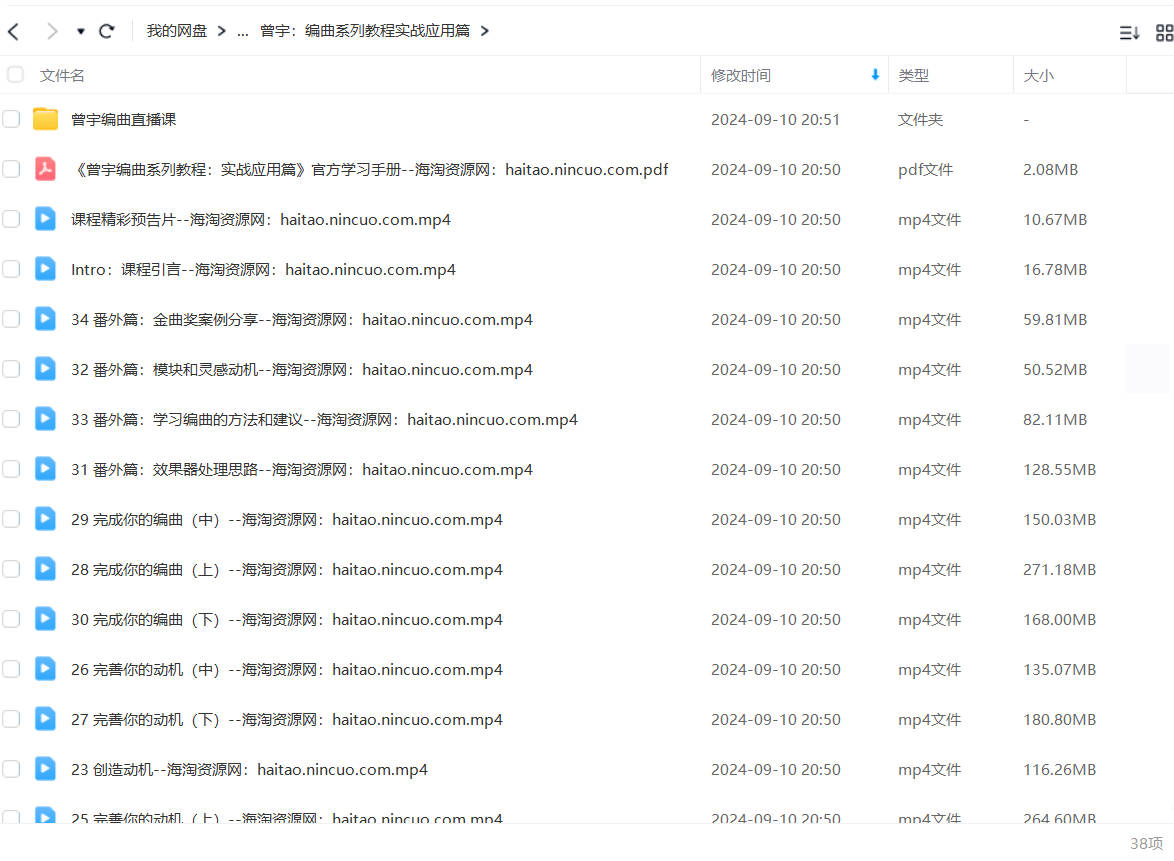Image resolution: width=1174 pixels, height=861 pixels.
Task: Open file name 32 番外篇：模块和灵感动机
Action: [302, 369]
